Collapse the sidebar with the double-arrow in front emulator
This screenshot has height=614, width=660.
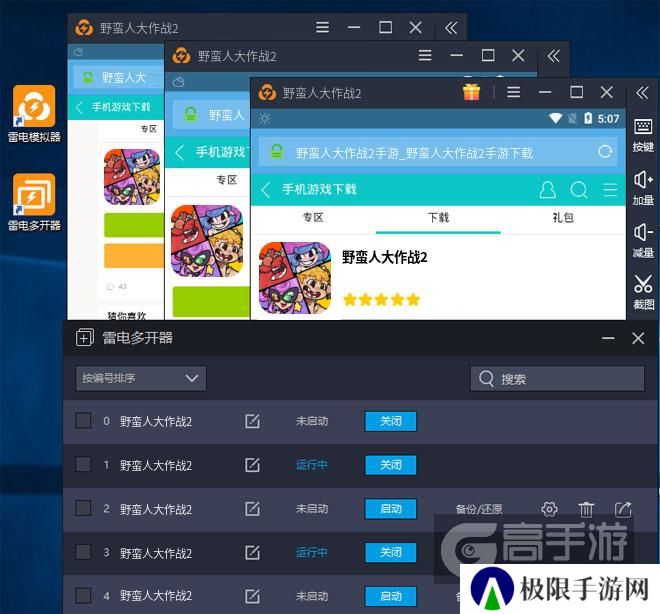click(x=642, y=93)
